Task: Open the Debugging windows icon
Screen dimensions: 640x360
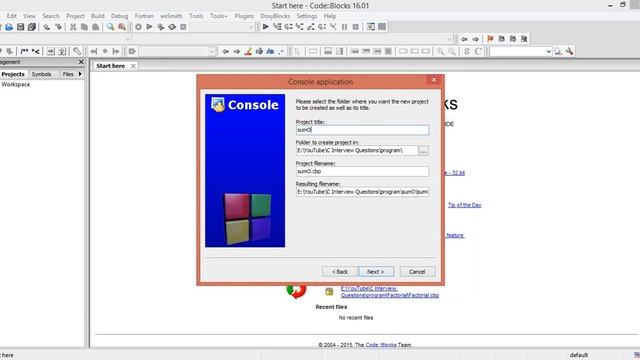Action: tap(371, 27)
